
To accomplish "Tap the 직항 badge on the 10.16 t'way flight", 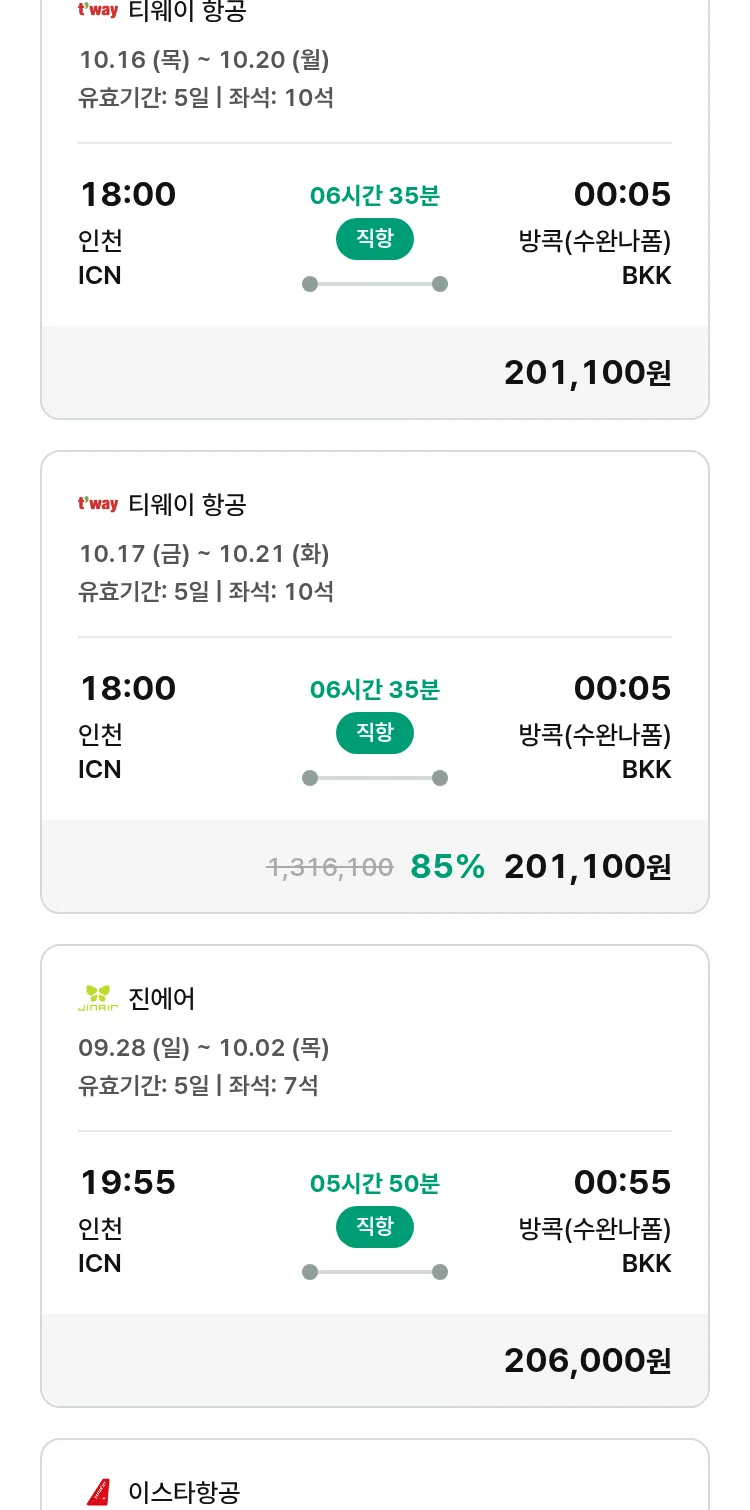I will (375, 239).
